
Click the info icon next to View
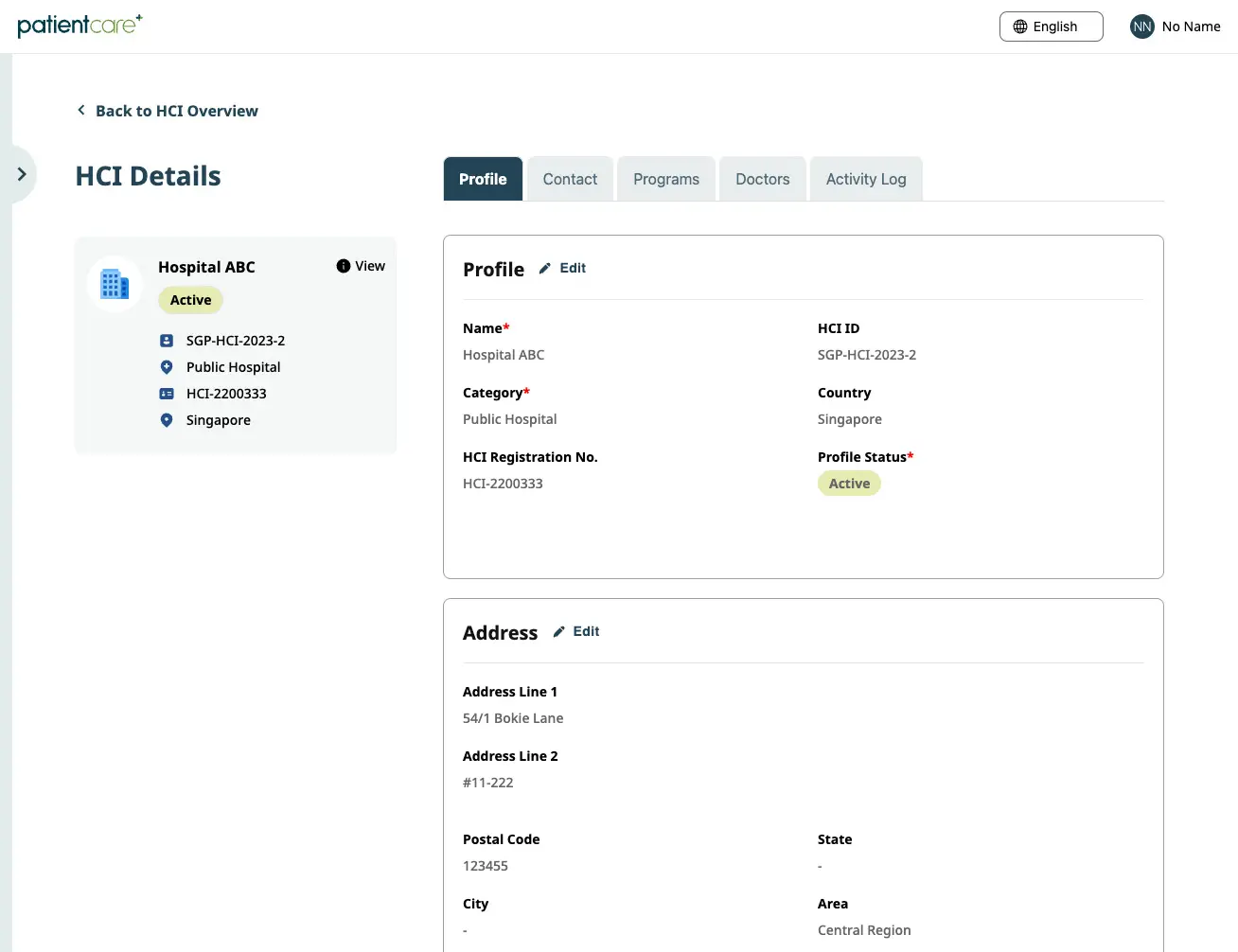click(x=343, y=266)
